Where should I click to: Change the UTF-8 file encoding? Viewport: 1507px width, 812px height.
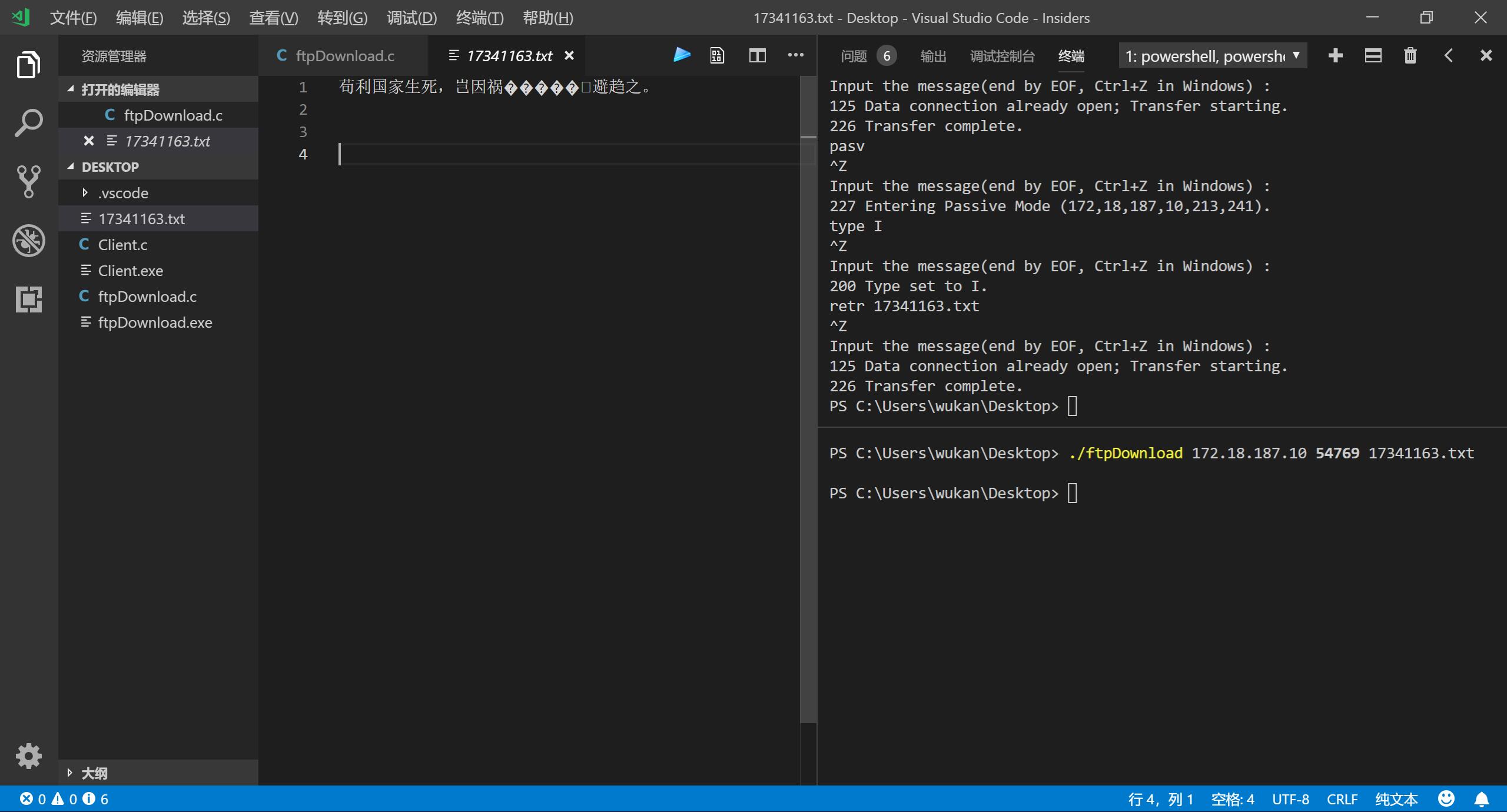click(1290, 799)
